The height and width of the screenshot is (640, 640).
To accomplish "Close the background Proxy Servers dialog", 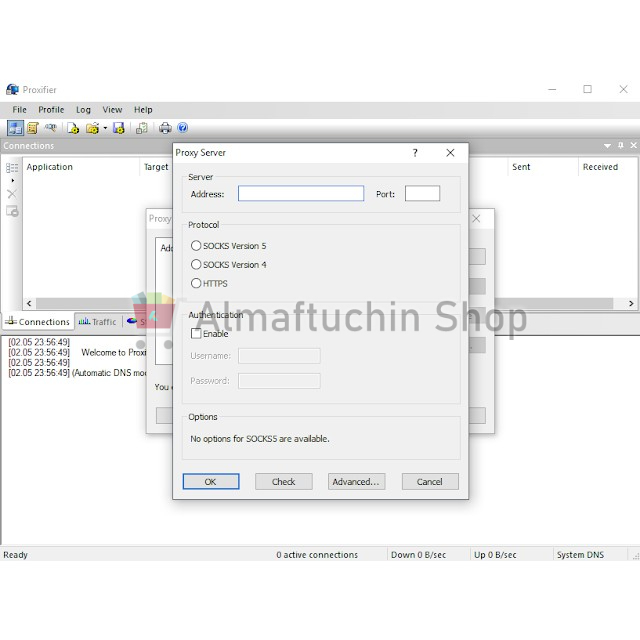I will click(x=476, y=219).
